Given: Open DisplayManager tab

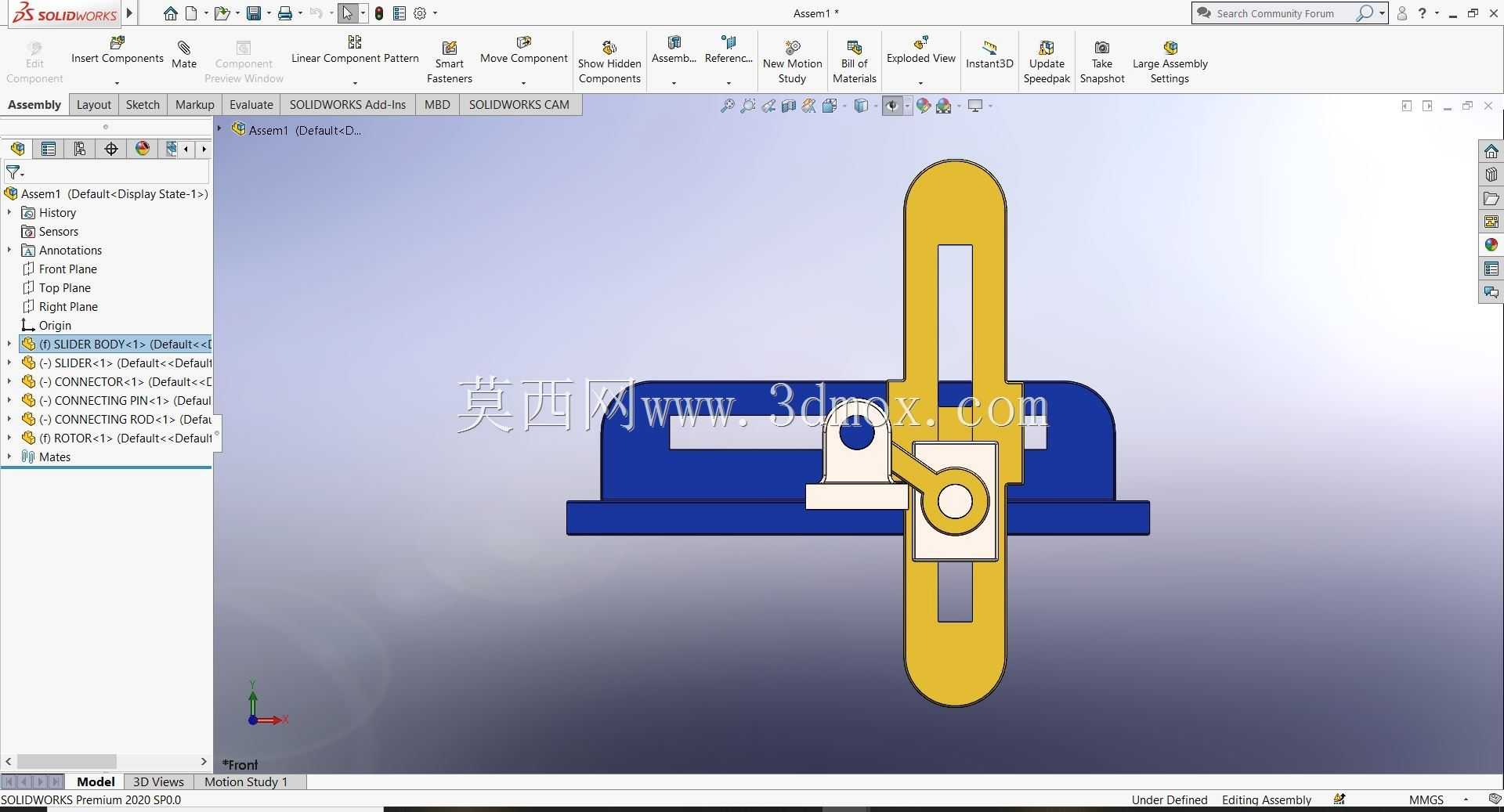Looking at the screenshot, I should point(143,149).
